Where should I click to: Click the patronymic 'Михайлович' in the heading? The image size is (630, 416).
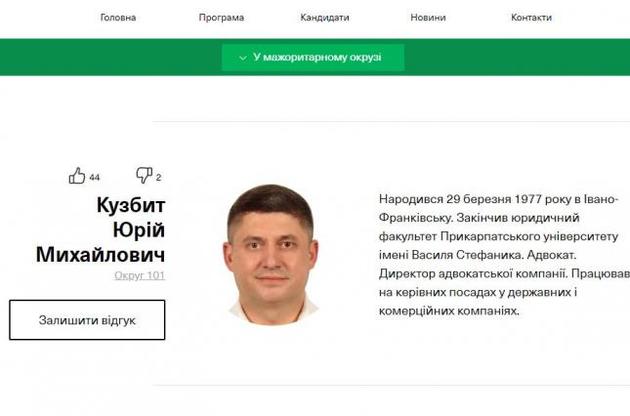pos(100,254)
